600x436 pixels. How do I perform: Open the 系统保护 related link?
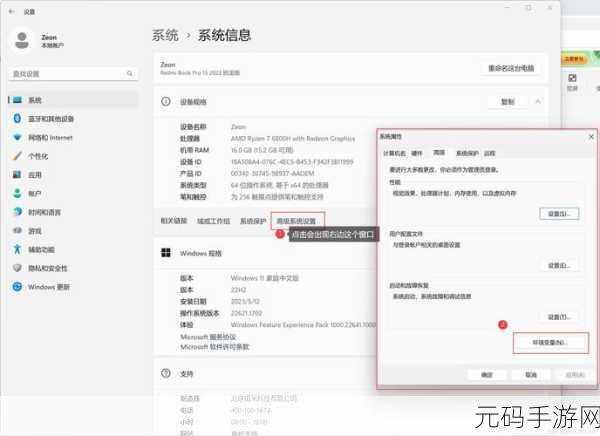(x=253, y=221)
